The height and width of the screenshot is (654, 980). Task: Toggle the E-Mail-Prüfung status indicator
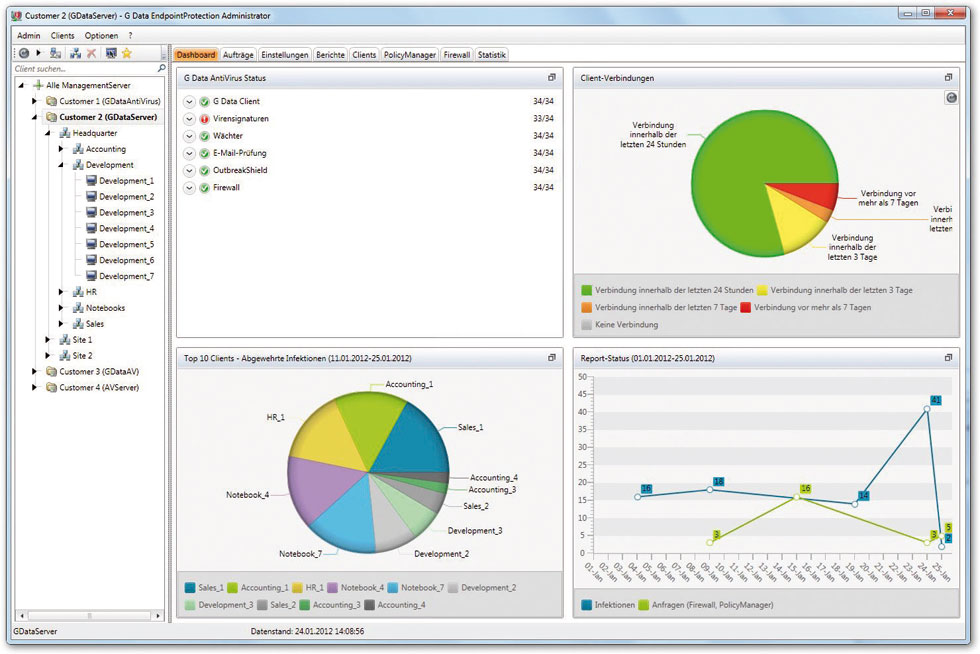[x=203, y=152]
